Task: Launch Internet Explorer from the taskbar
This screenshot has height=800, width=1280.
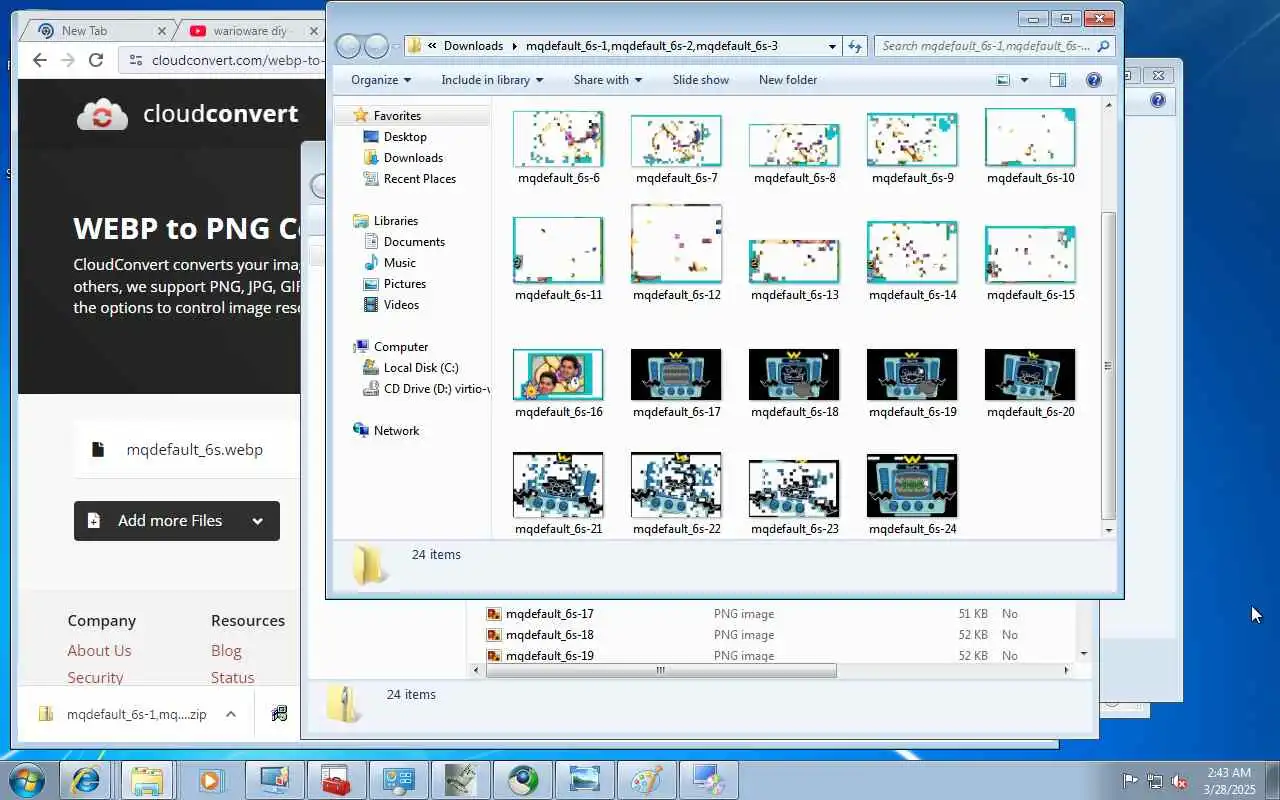Action: click(x=85, y=780)
